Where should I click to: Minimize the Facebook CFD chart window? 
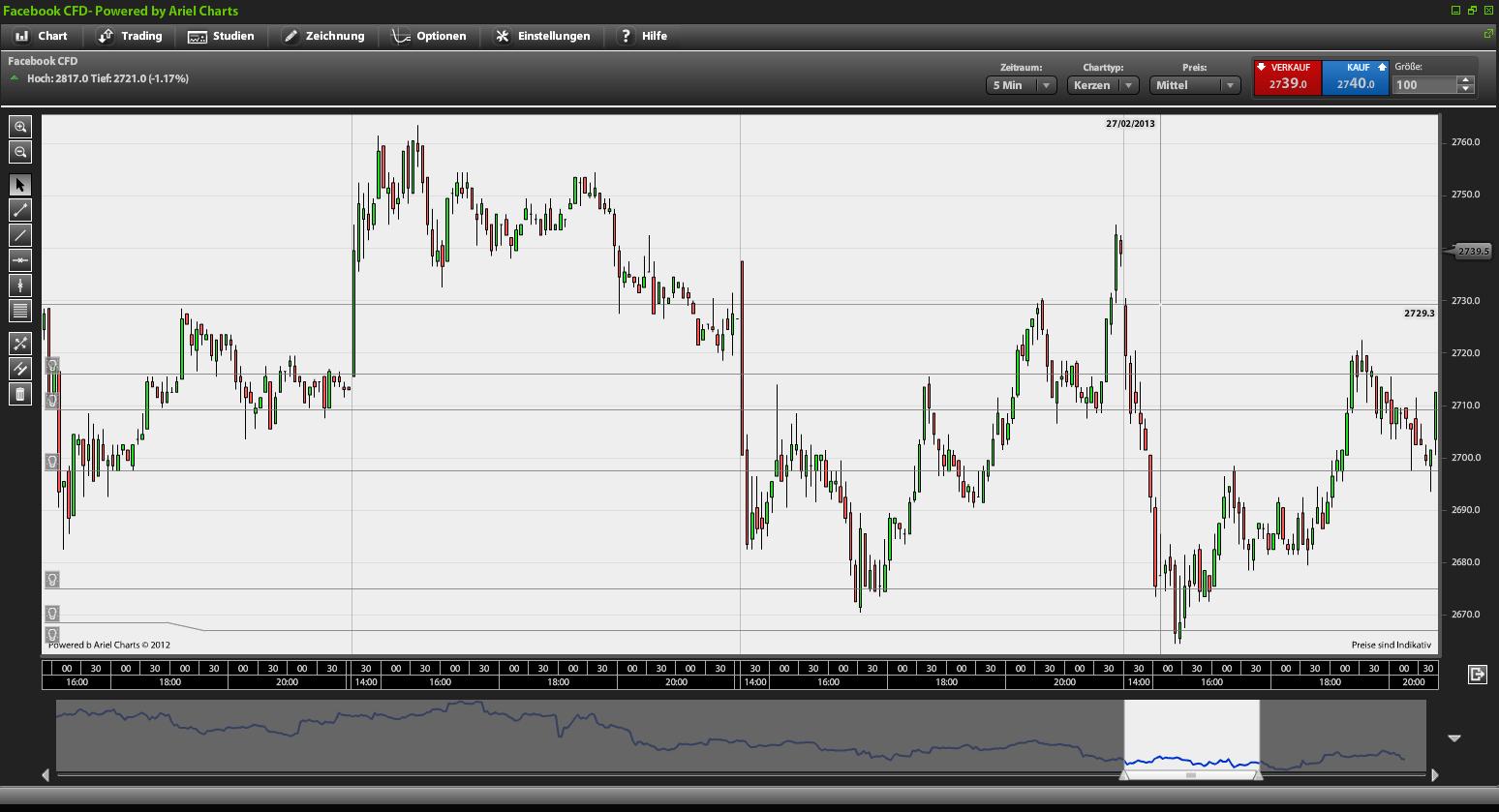pos(1455,11)
